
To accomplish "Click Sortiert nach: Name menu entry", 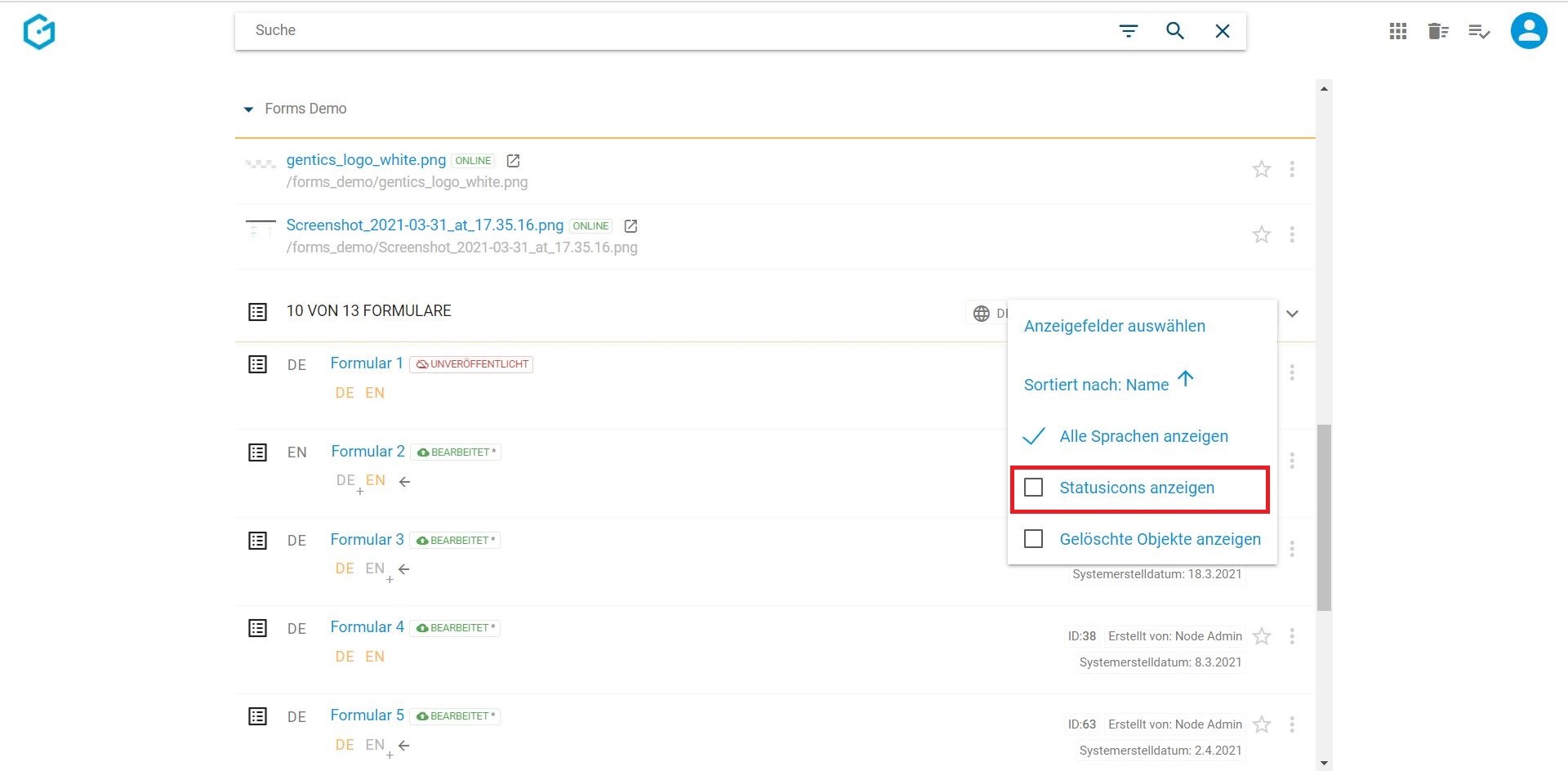I will point(1096,385).
